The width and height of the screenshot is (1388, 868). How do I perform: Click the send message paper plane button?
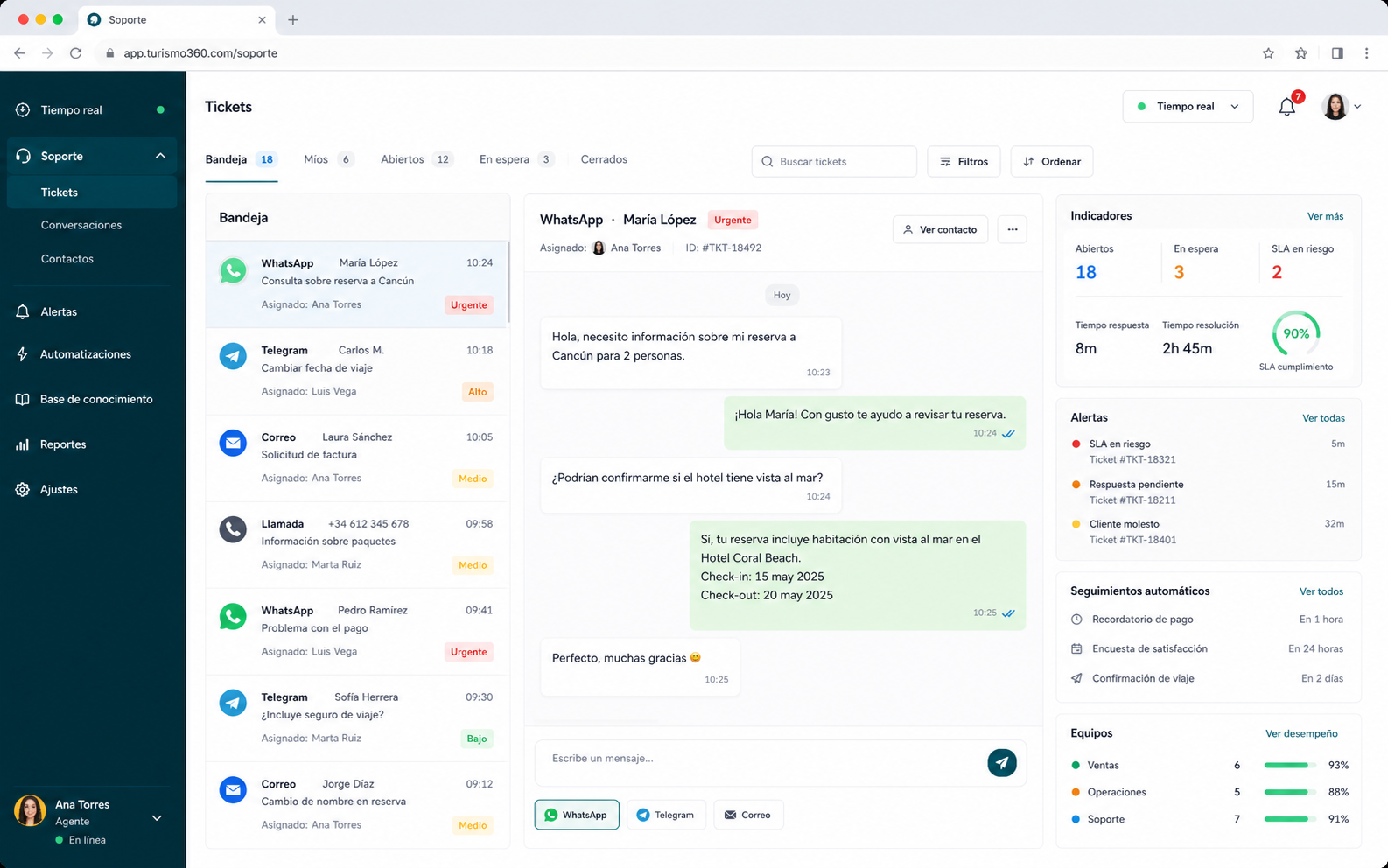tap(1002, 762)
